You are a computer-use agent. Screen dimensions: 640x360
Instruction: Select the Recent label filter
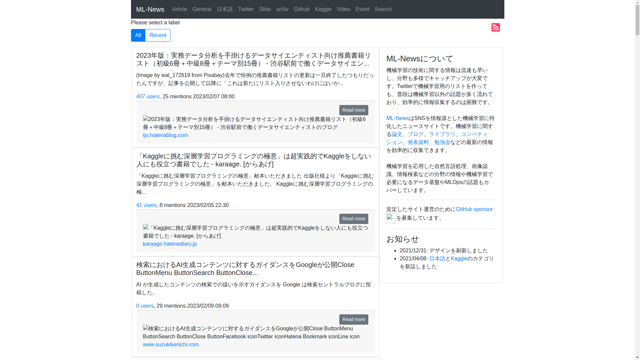tap(158, 35)
